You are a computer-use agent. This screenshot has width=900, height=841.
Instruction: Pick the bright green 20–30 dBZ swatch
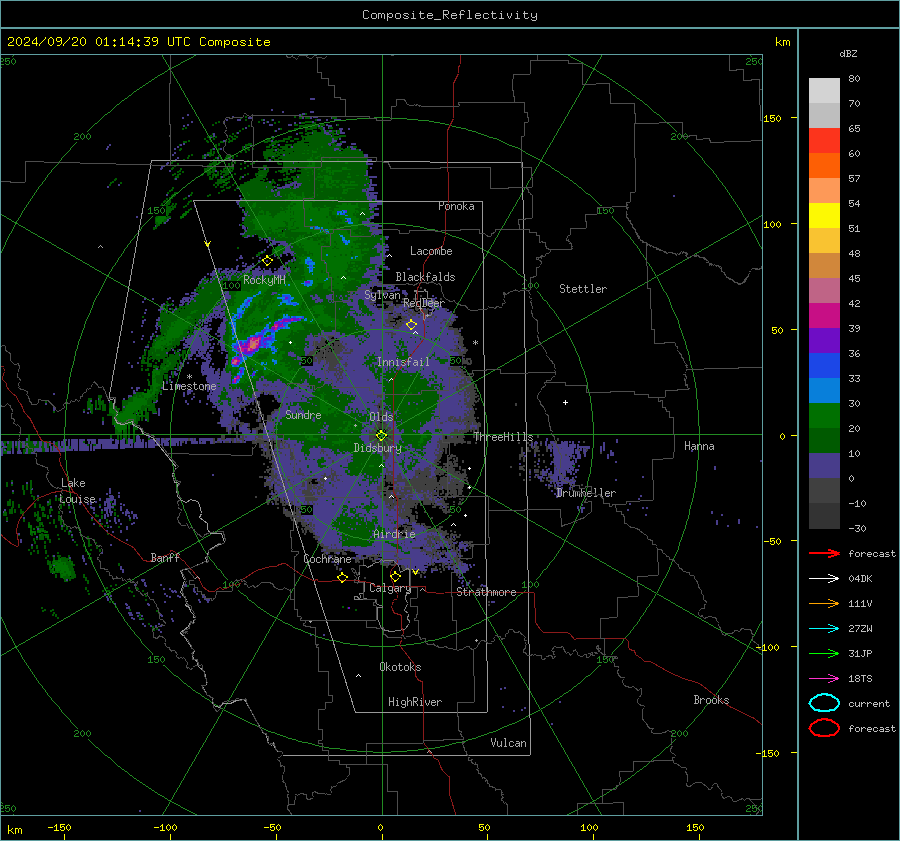(x=824, y=416)
